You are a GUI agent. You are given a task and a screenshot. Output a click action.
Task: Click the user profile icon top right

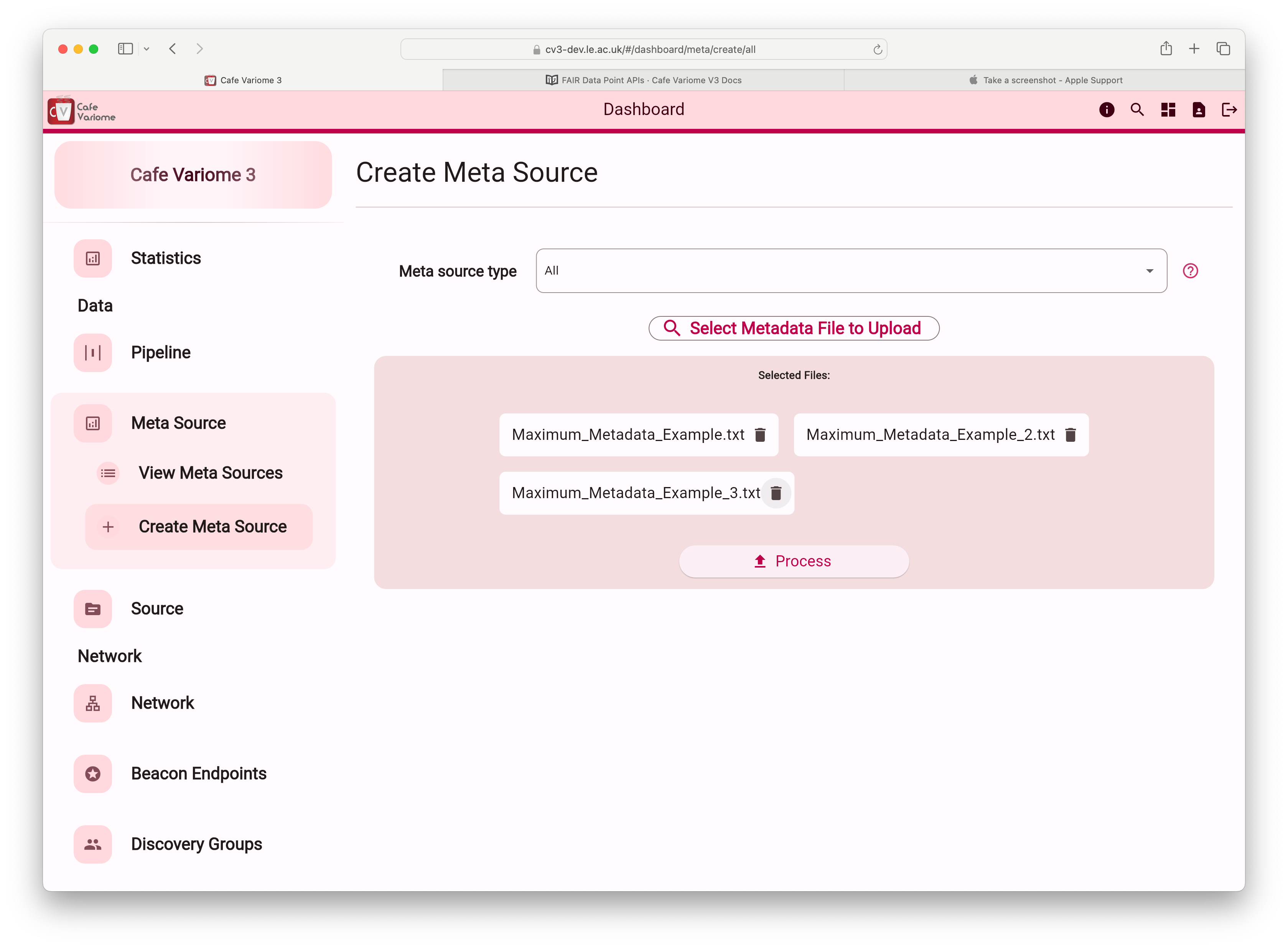(x=1199, y=109)
